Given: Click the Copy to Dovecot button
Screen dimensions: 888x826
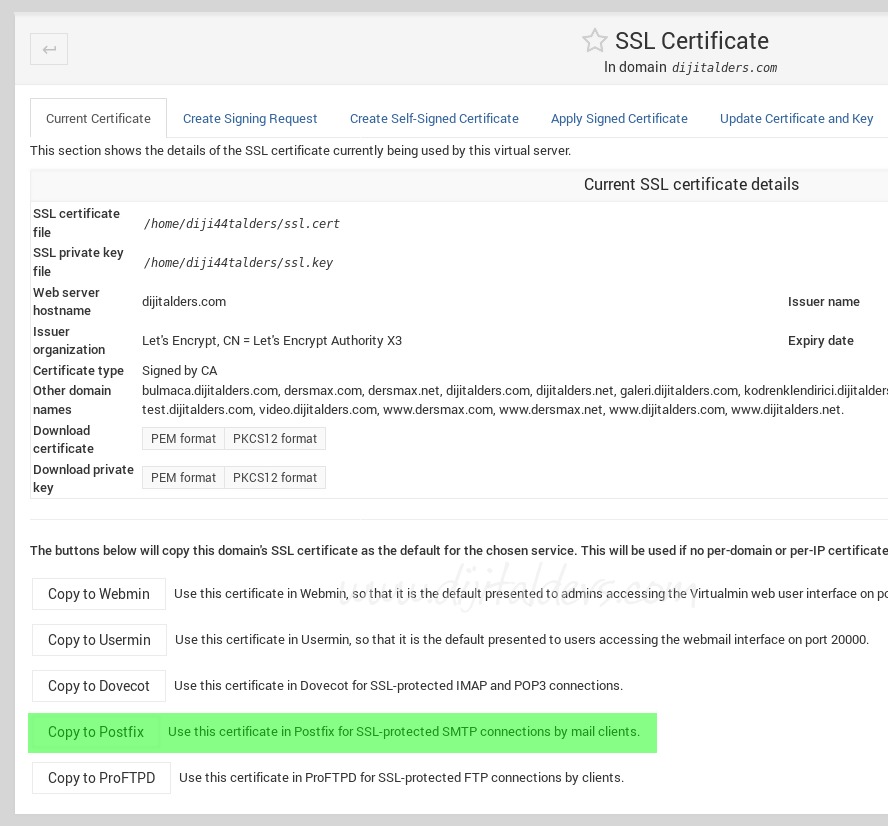Looking at the screenshot, I should (98, 686).
